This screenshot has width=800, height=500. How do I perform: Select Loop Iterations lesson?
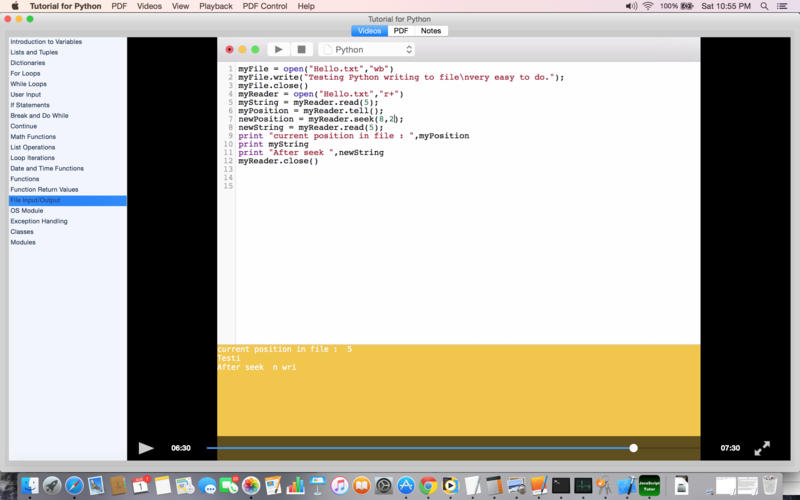67,158
